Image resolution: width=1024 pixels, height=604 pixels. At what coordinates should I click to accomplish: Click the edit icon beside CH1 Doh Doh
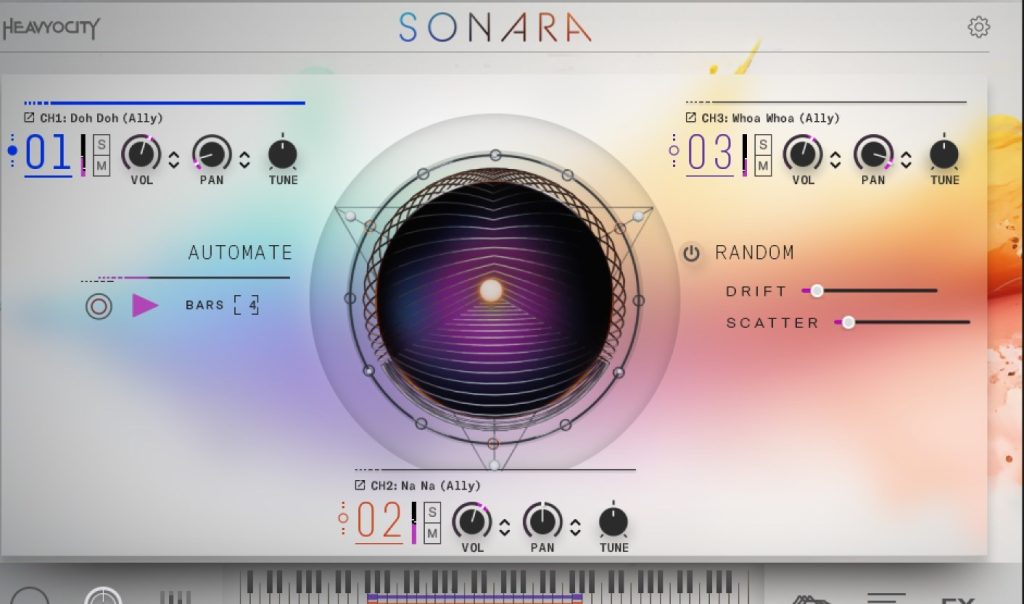click(x=29, y=118)
